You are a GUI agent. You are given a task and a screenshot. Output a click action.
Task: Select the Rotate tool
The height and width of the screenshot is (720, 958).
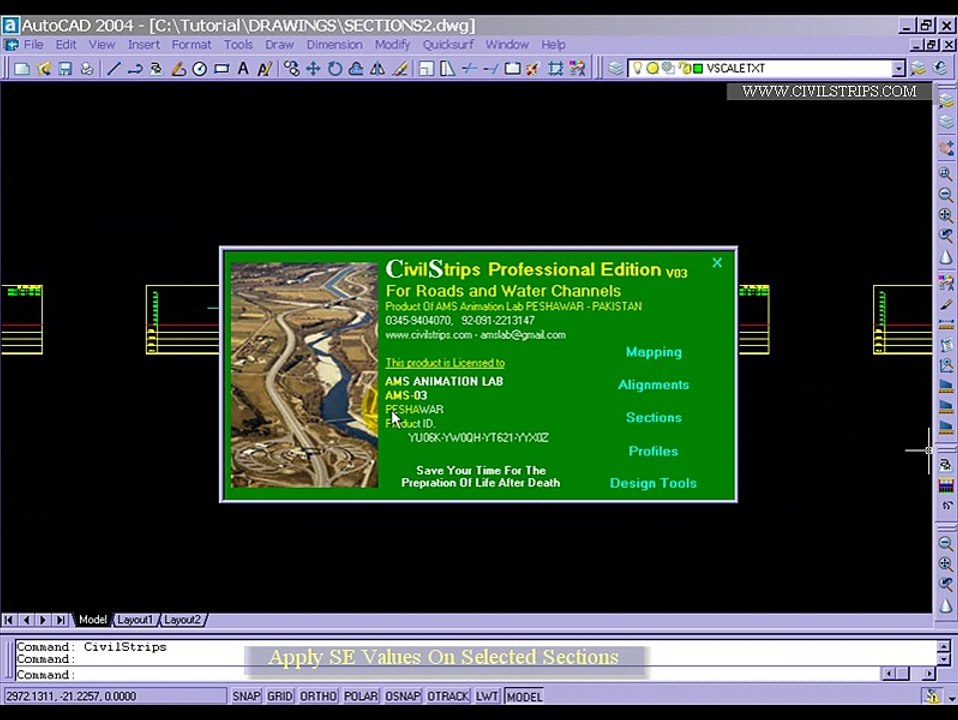335,68
